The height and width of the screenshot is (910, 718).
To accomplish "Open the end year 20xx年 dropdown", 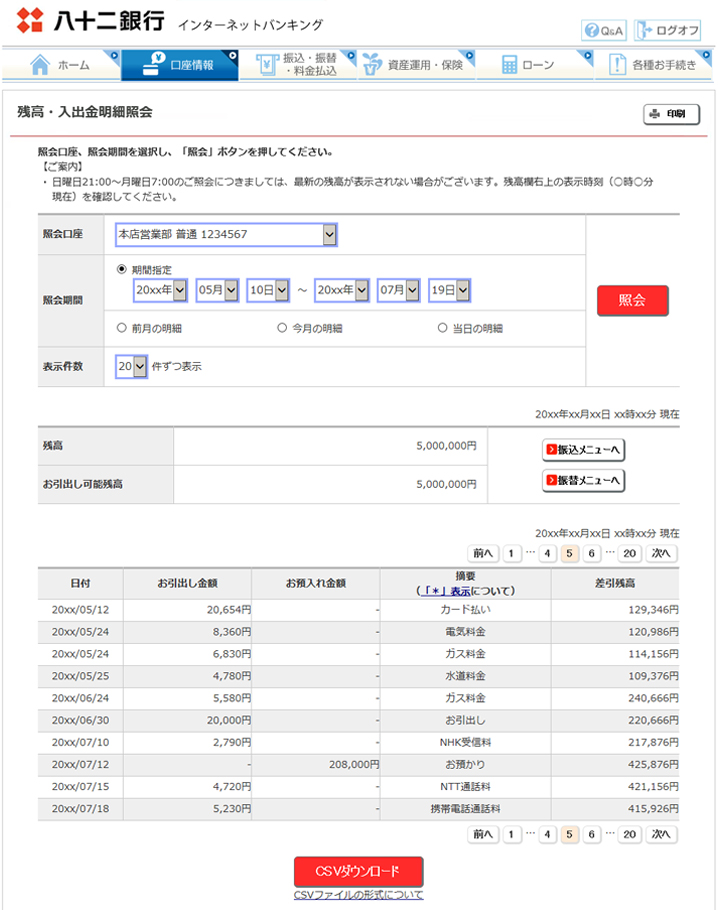I will click(342, 290).
